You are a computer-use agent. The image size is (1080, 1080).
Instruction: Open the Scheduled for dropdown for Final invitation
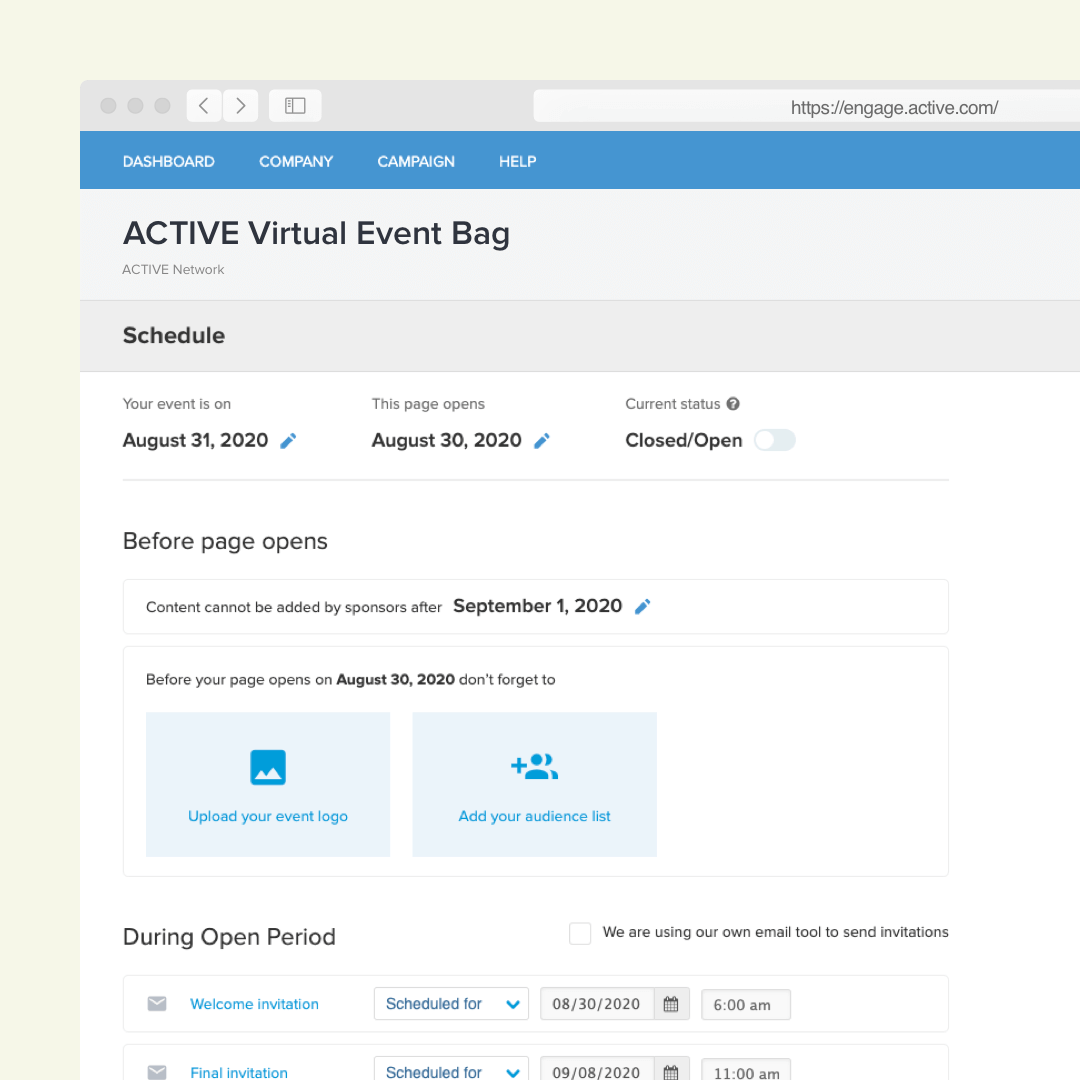tap(451, 1069)
